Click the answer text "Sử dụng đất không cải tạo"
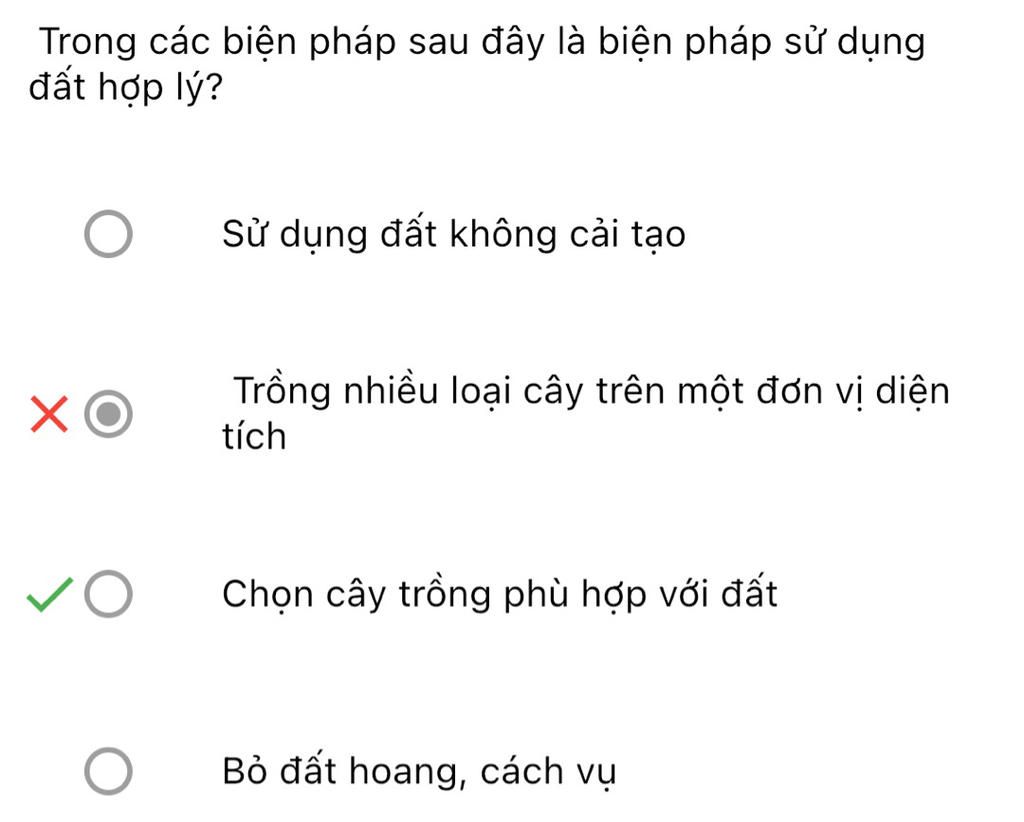 [453, 236]
